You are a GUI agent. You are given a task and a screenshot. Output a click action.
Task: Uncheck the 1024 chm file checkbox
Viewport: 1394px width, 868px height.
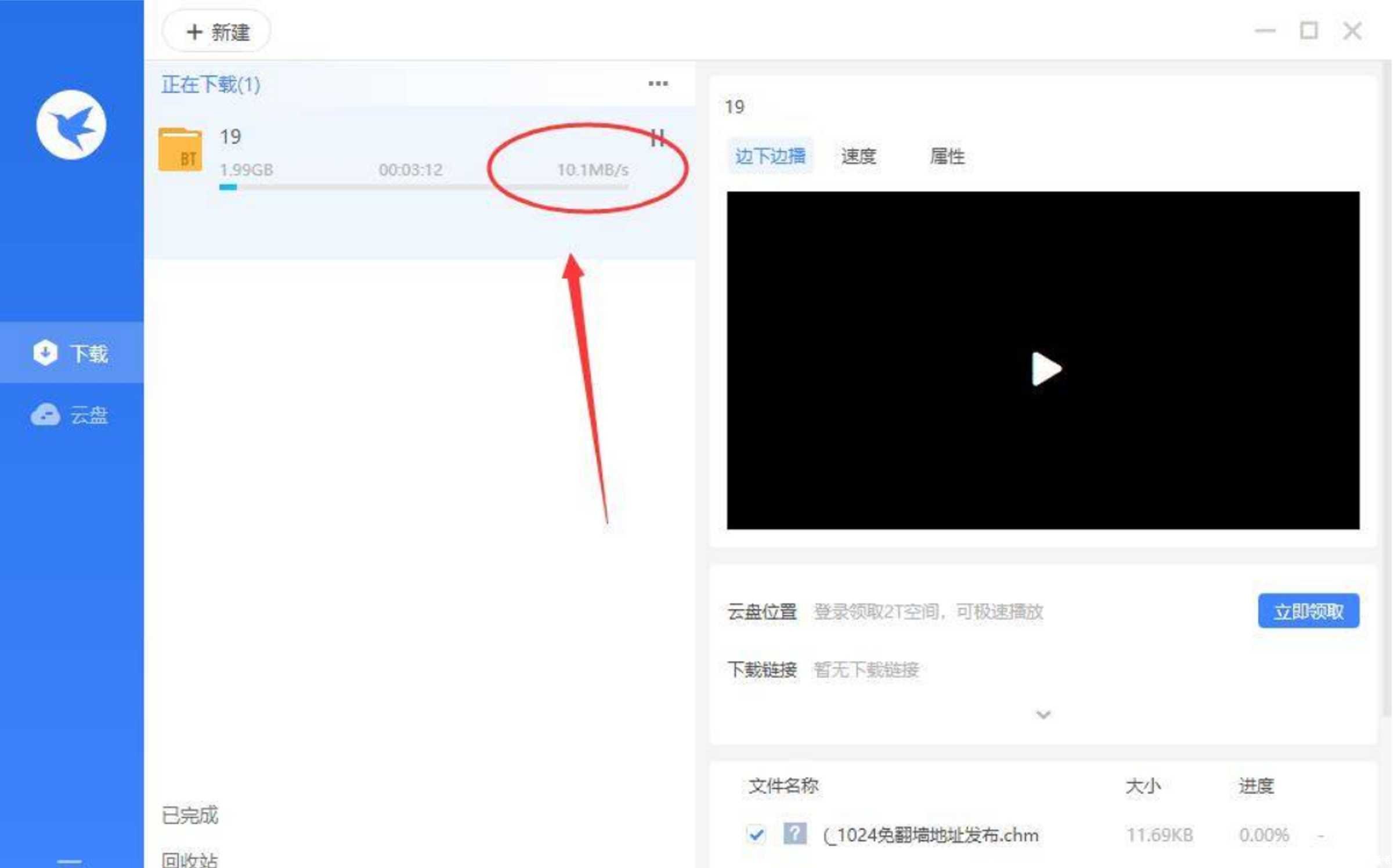click(756, 834)
